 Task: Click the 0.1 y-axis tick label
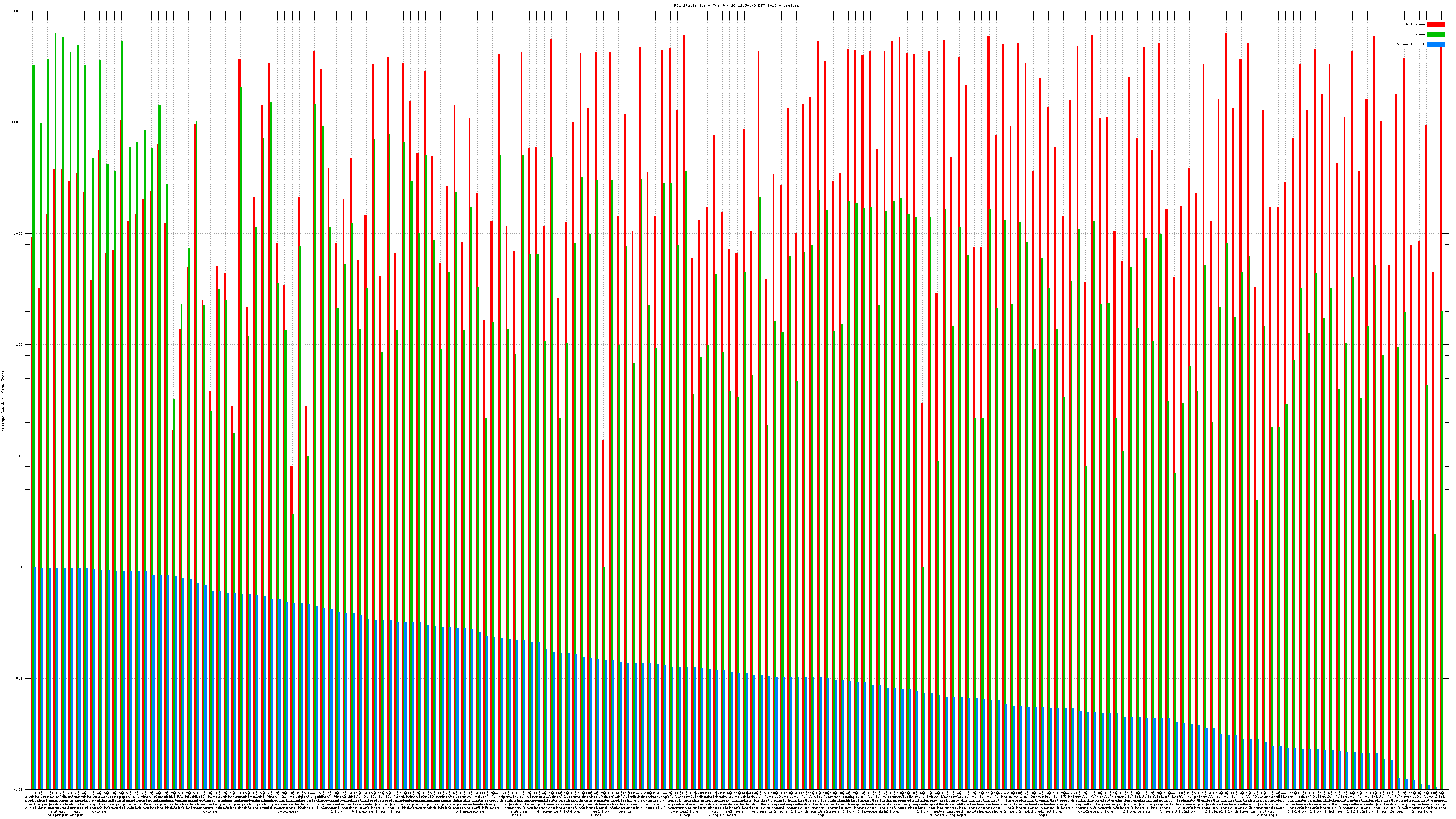[x=20, y=679]
